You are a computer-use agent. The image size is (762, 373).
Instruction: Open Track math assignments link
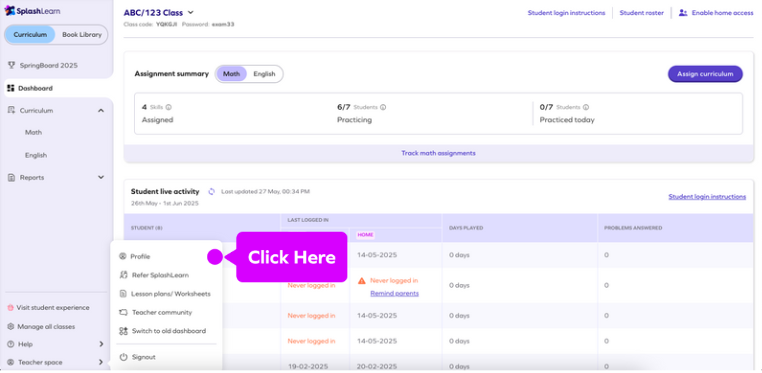[438, 153]
